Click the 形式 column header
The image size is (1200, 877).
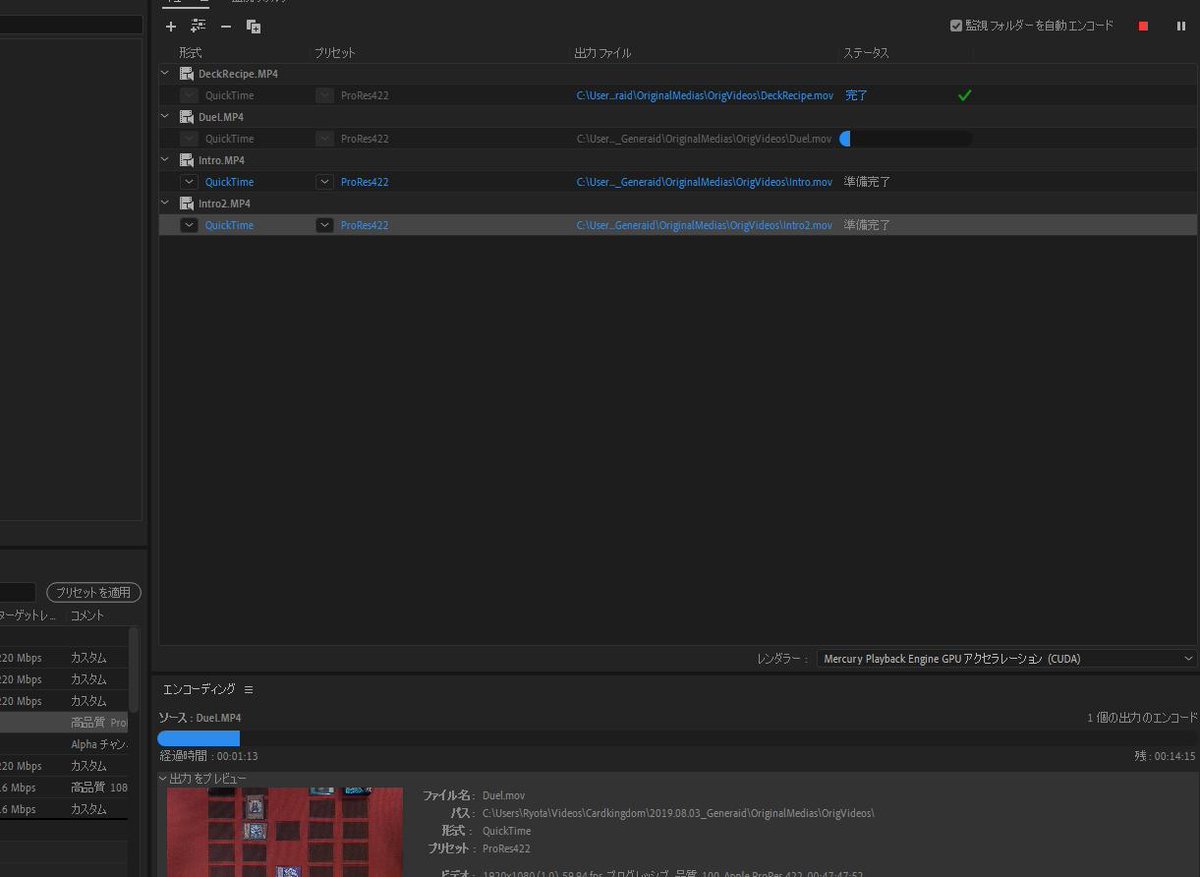(x=190, y=53)
